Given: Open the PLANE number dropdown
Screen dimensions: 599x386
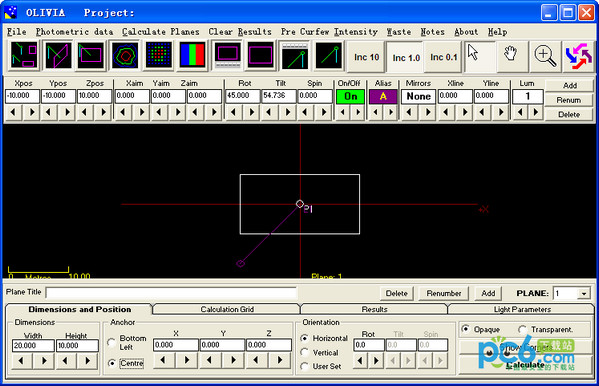Looking at the screenshot, I should 584,294.
